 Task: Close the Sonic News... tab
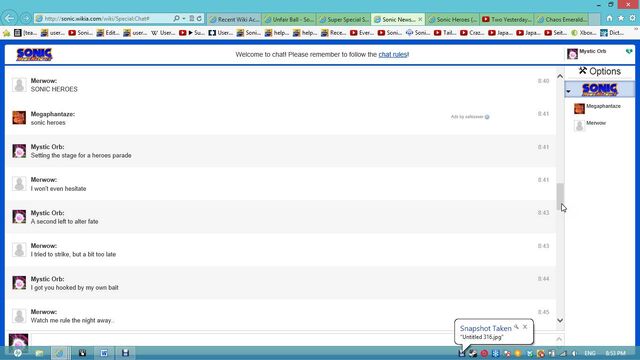(420, 19)
